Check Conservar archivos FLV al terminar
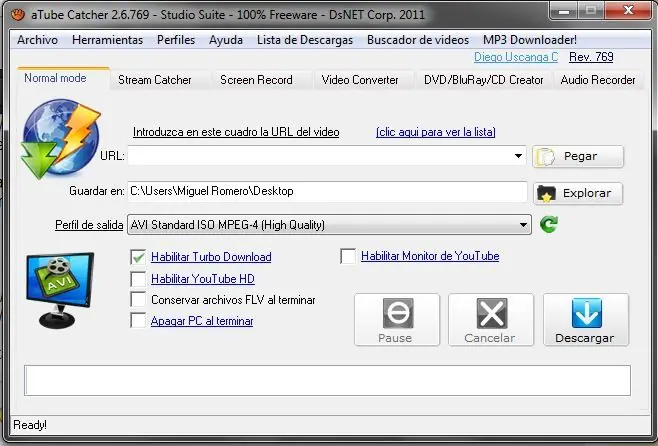The image size is (658, 446). pyautogui.click(x=138, y=300)
